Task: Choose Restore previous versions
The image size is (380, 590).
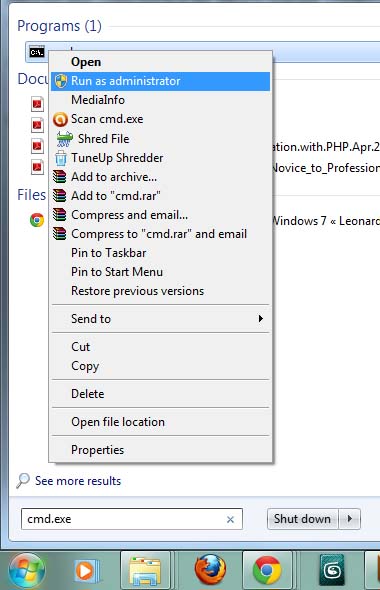Action: point(161,291)
